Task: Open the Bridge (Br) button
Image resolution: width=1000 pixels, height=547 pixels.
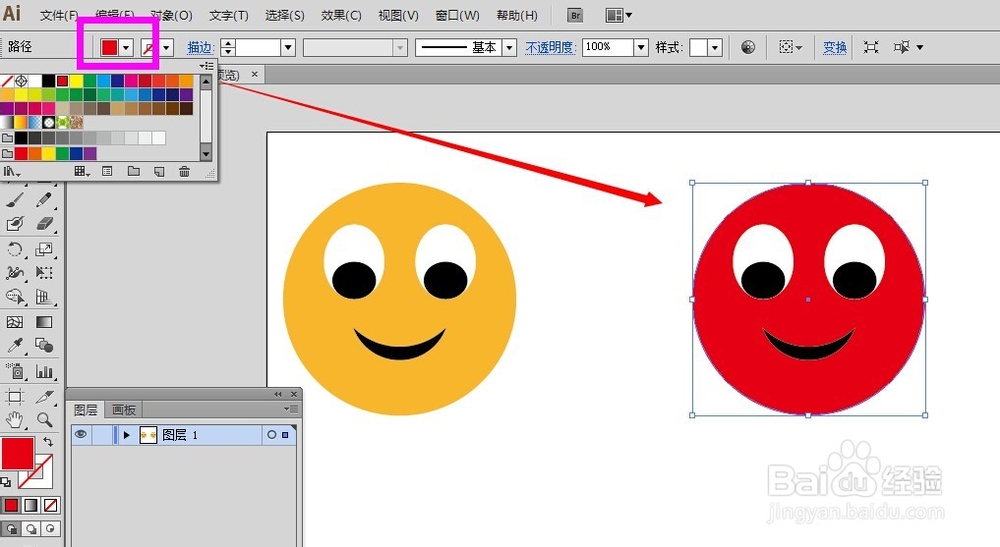Action: pyautogui.click(x=575, y=15)
